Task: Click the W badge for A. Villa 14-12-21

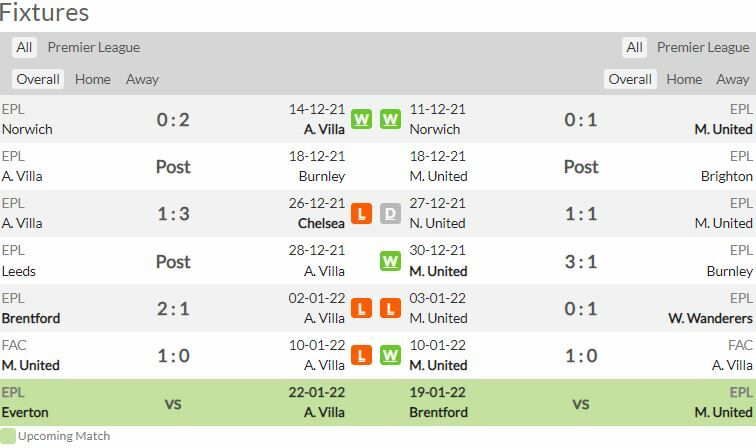Action: (x=361, y=119)
